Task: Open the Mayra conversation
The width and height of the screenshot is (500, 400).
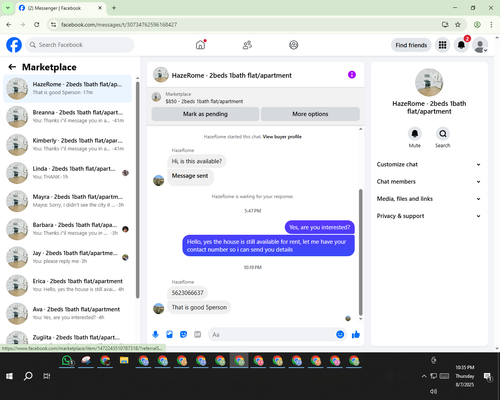Action: click(67, 201)
